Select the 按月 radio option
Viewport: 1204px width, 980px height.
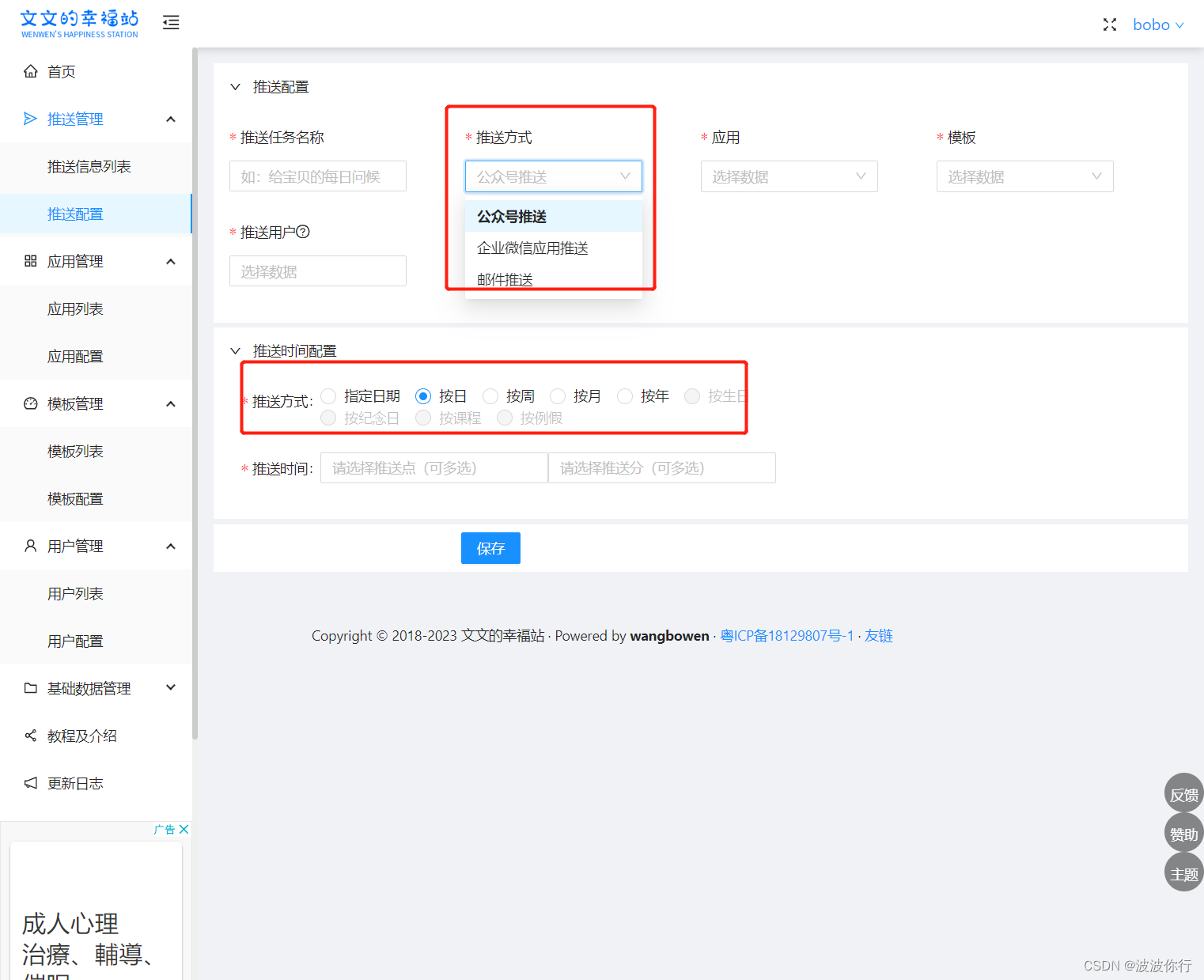click(x=558, y=396)
